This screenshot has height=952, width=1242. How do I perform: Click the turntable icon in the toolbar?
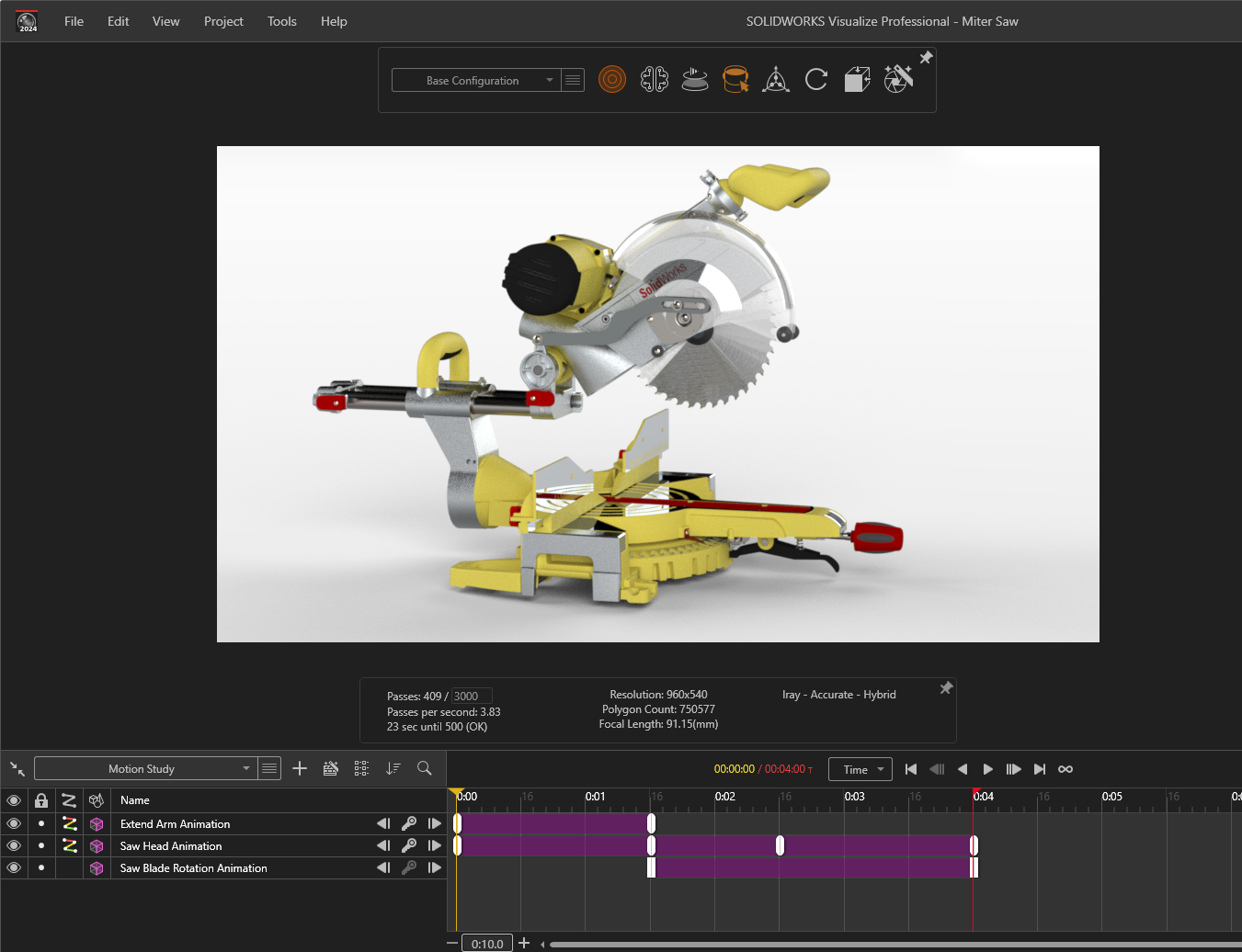695,80
